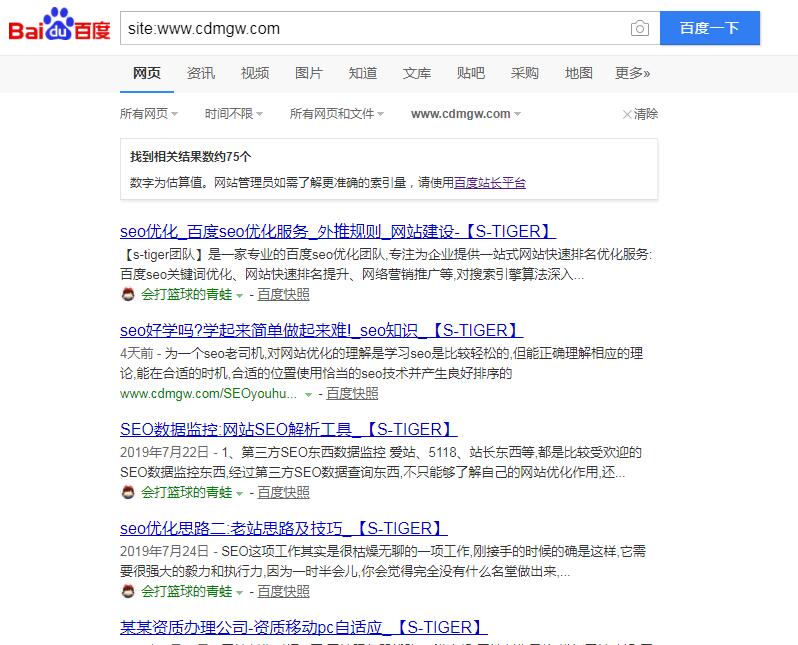Switch to 网页 tab
The image size is (798, 645).
tap(147, 73)
